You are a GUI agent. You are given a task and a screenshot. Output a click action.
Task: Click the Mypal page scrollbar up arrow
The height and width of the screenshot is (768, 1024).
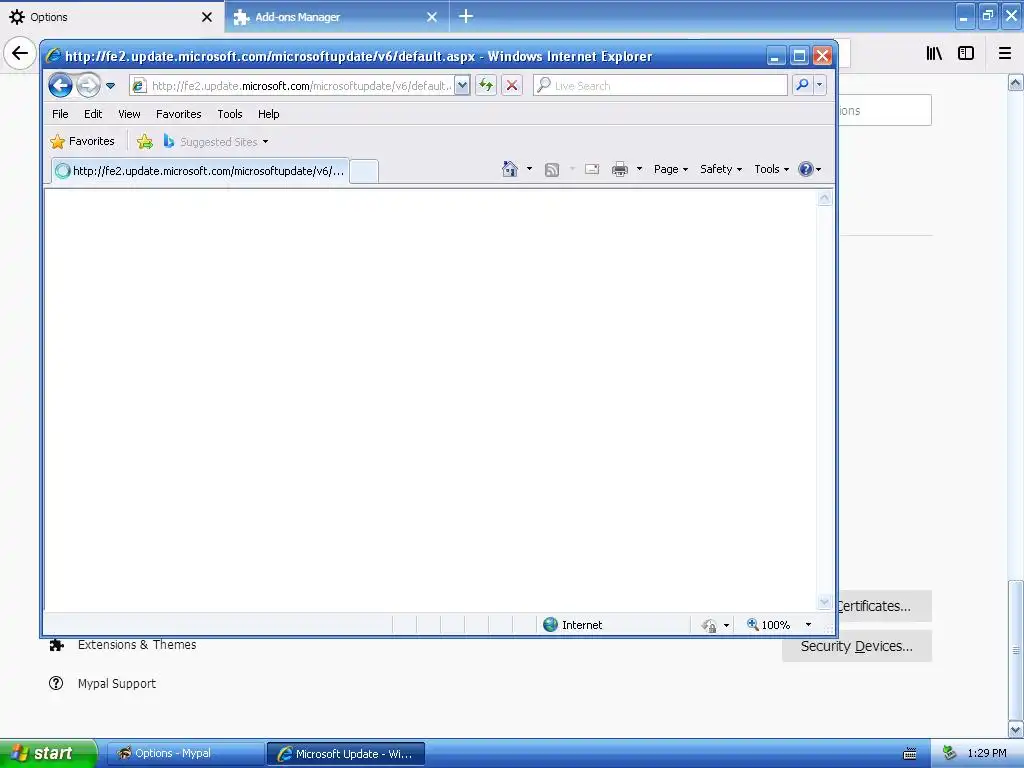click(x=1016, y=83)
